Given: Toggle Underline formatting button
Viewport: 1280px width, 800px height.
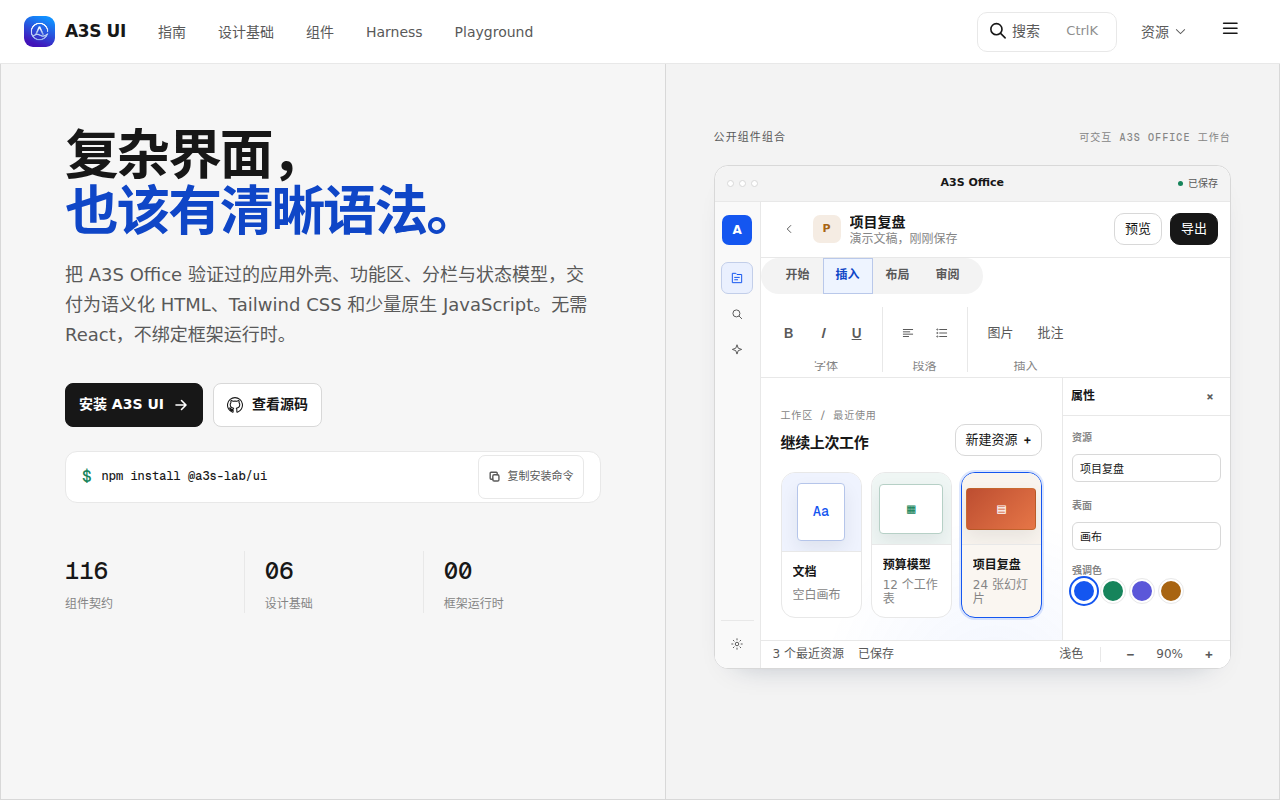Looking at the screenshot, I should [856, 333].
